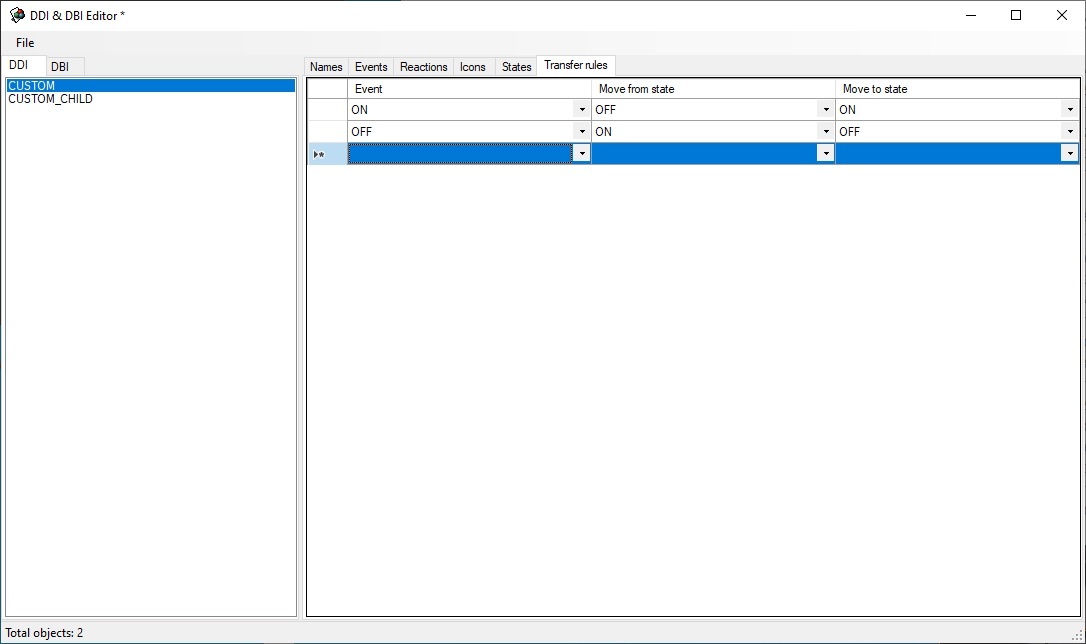The image size is (1086, 644).
Task: Expand Move from state dropdown in first row
Action: [x=826, y=110]
